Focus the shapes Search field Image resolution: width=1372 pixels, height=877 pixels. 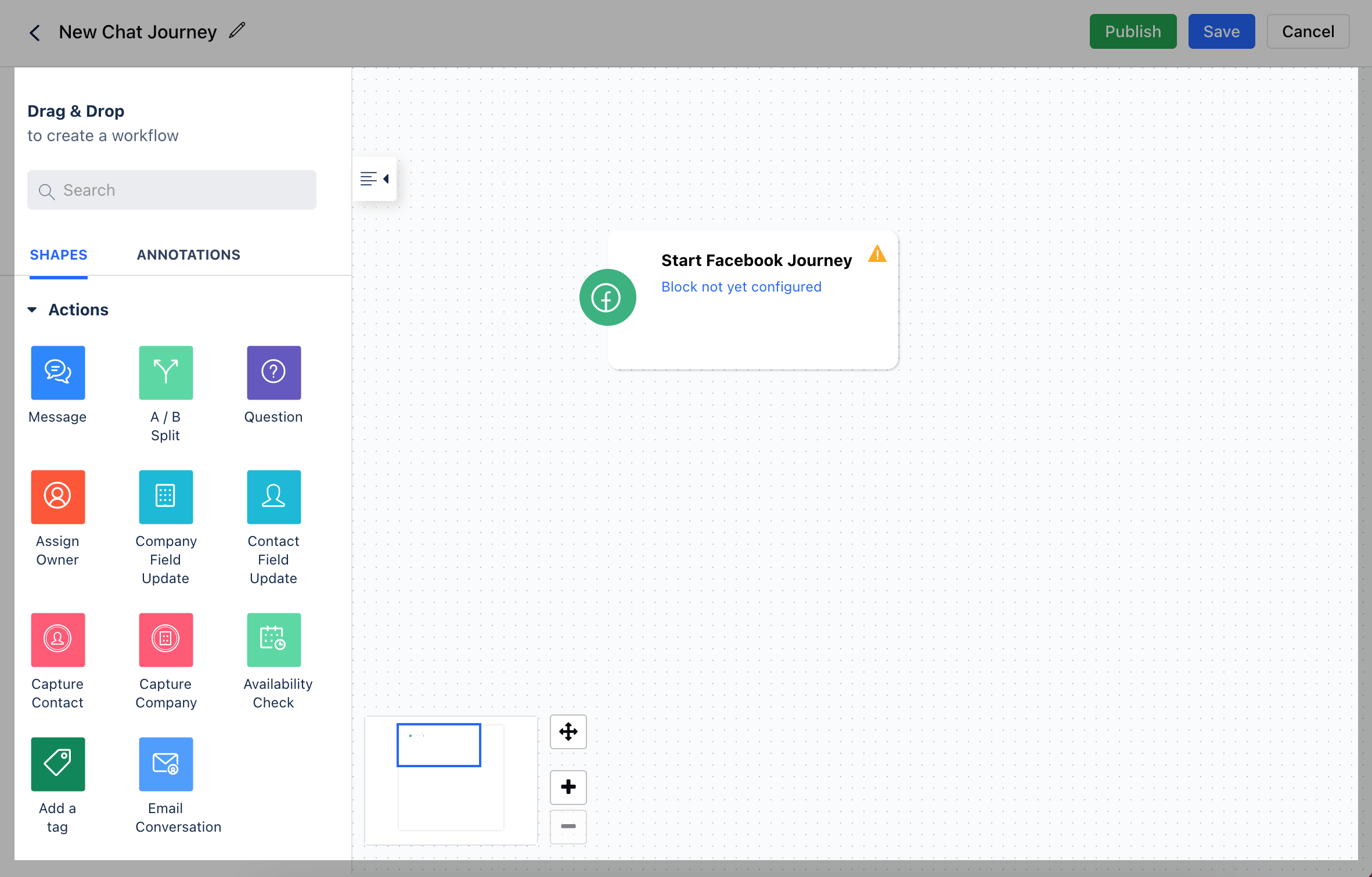tap(172, 190)
